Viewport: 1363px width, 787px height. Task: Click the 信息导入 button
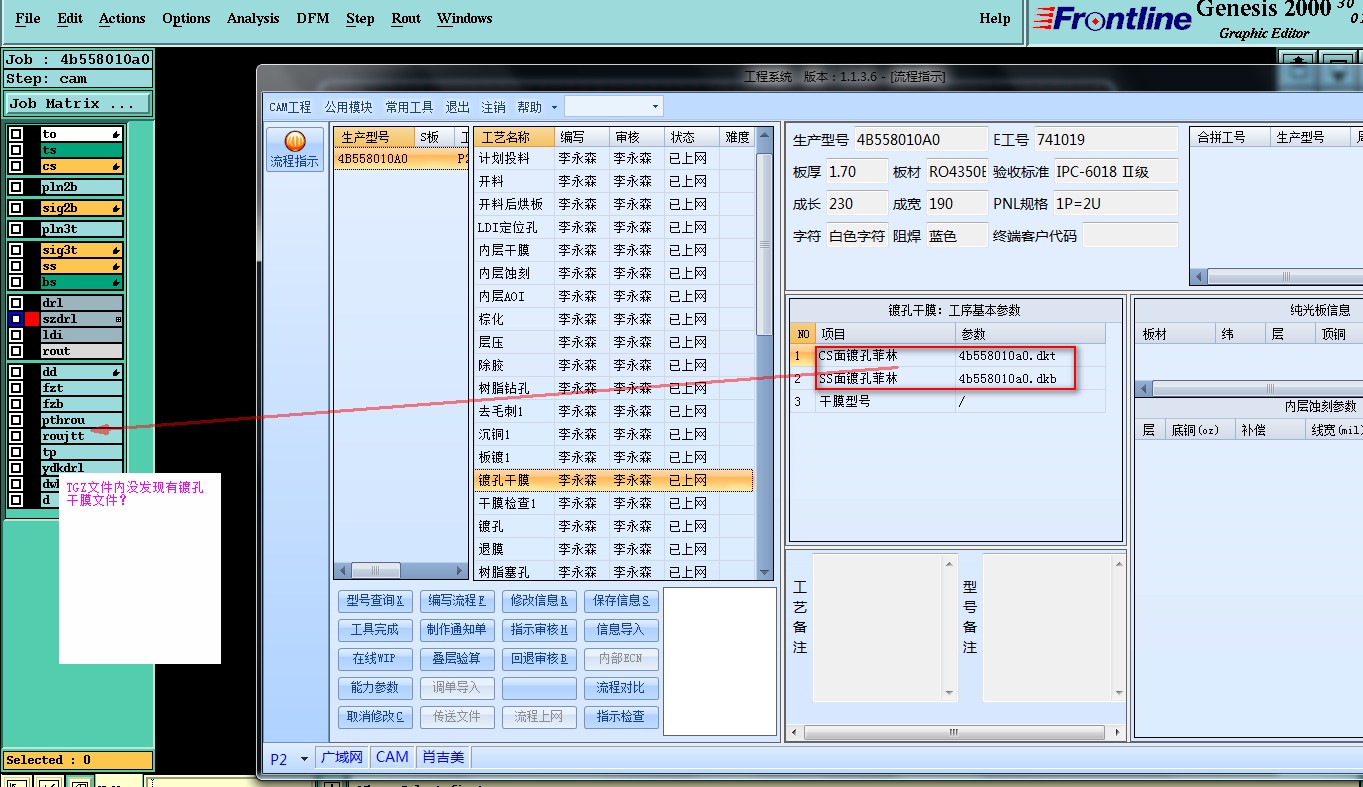(622, 629)
